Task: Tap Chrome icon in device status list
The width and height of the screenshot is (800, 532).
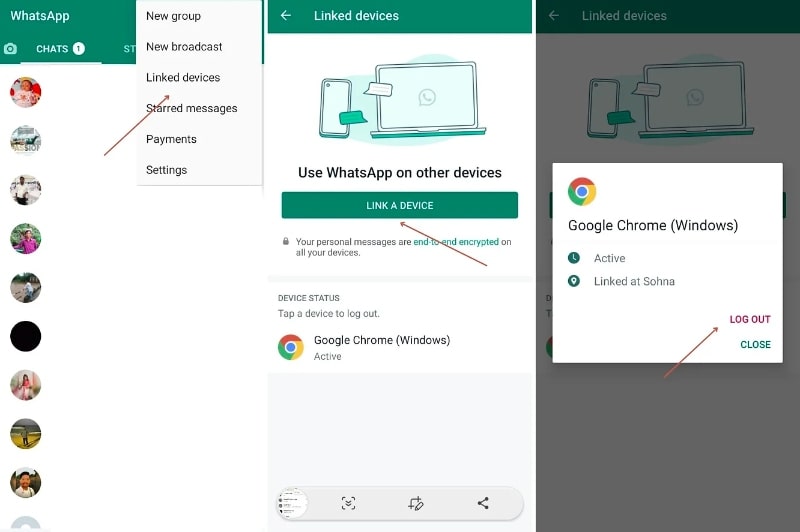Action: click(x=291, y=347)
